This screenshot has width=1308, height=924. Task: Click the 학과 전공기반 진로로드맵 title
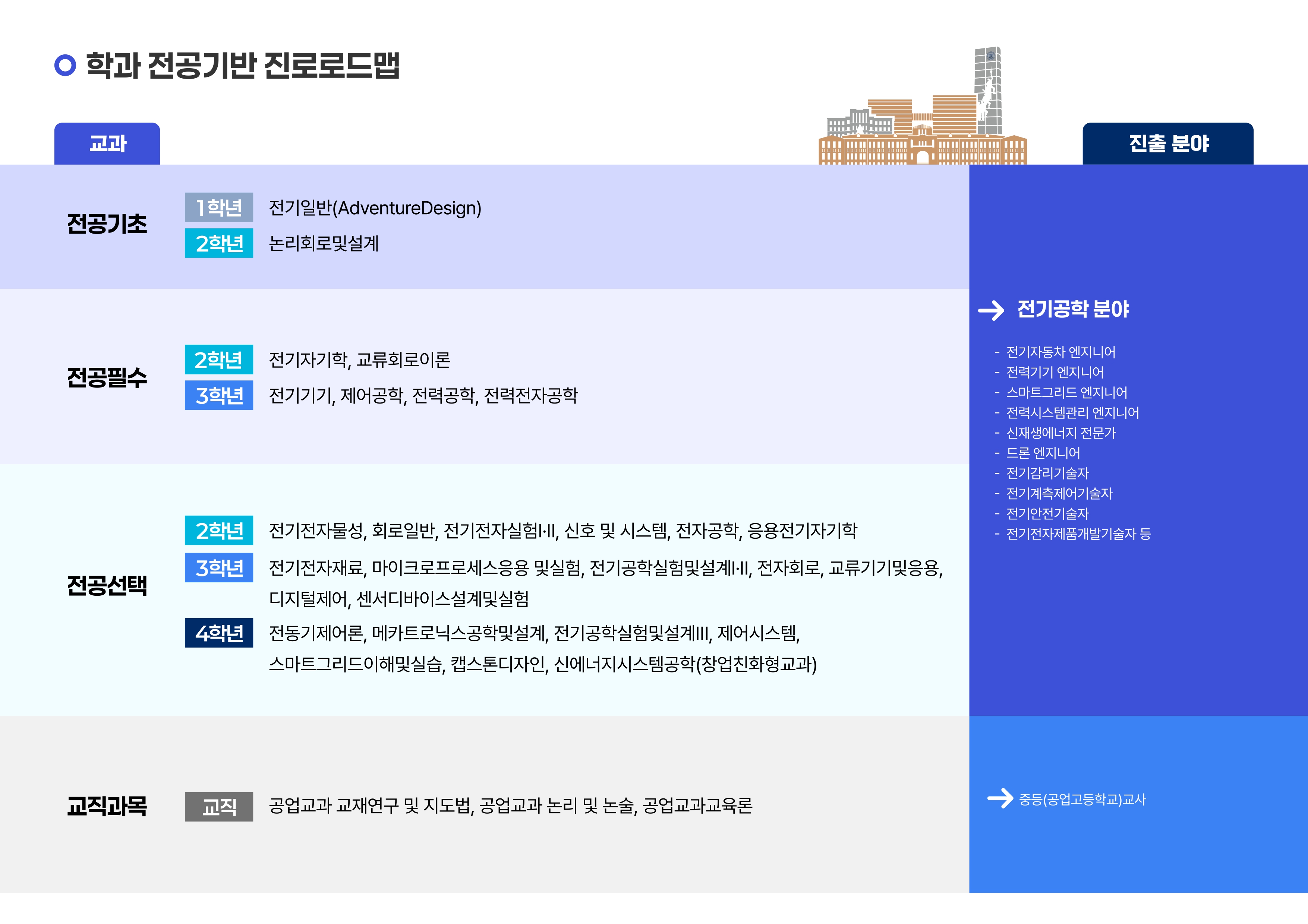243,65
